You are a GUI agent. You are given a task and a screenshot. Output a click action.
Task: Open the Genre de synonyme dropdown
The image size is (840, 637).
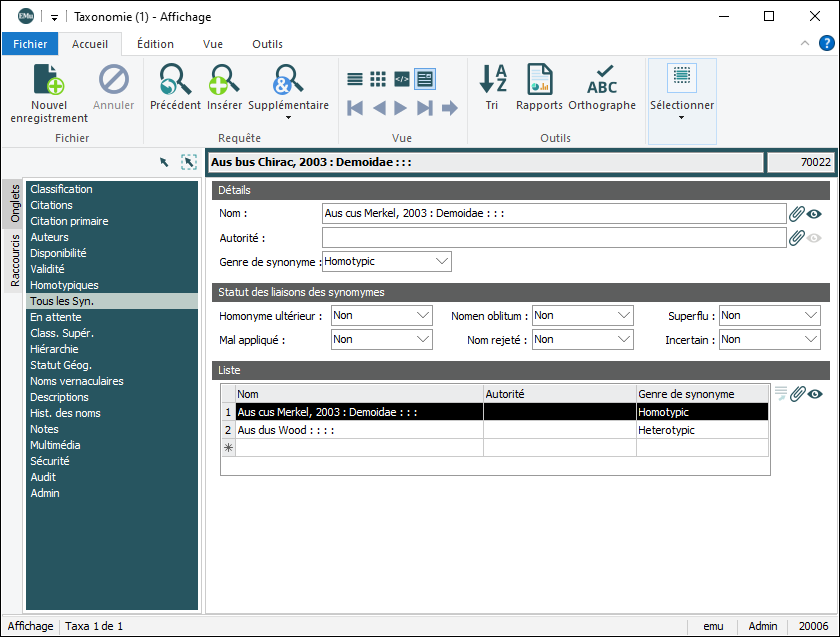click(443, 262)
